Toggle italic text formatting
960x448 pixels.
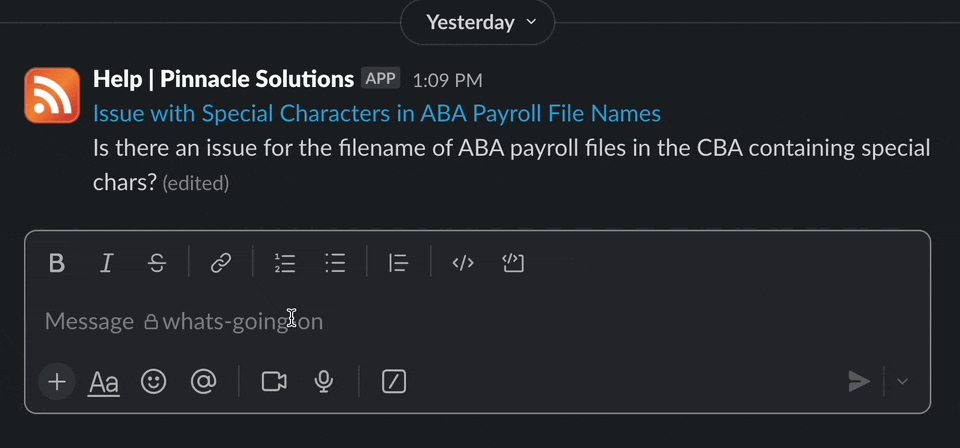tap(107, 263)
